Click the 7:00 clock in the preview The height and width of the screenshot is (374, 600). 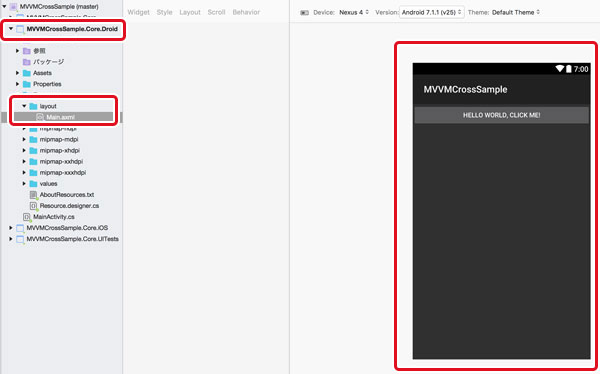581,69
